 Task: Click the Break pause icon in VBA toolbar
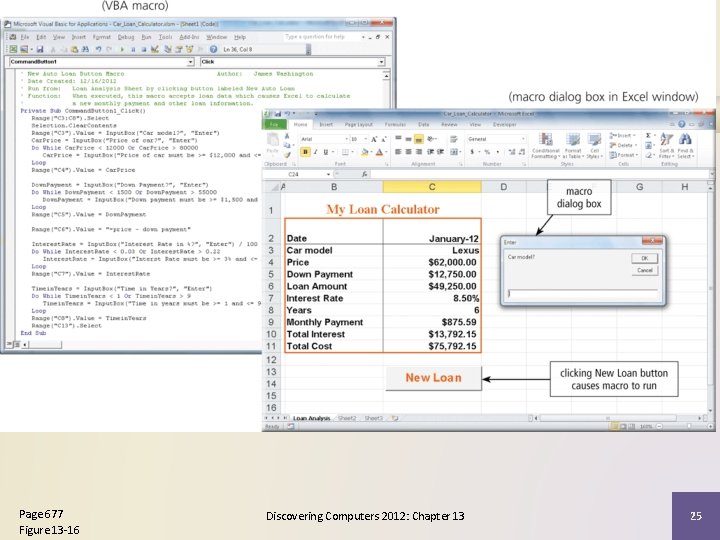click(x=133, y=49)
